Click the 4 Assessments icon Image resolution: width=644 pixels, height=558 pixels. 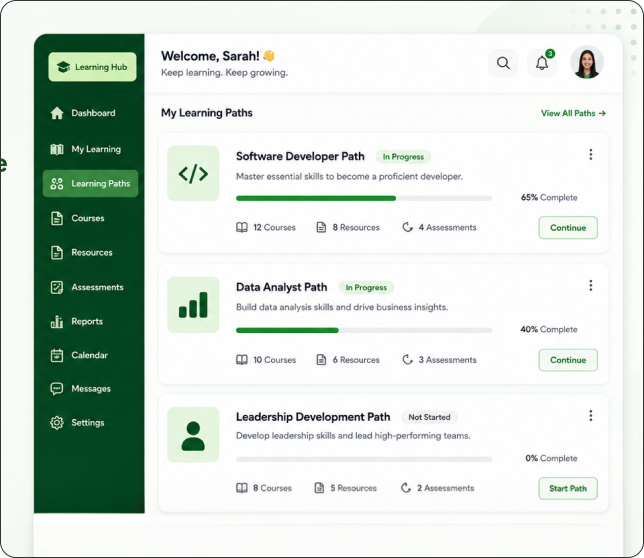(407, 227)
